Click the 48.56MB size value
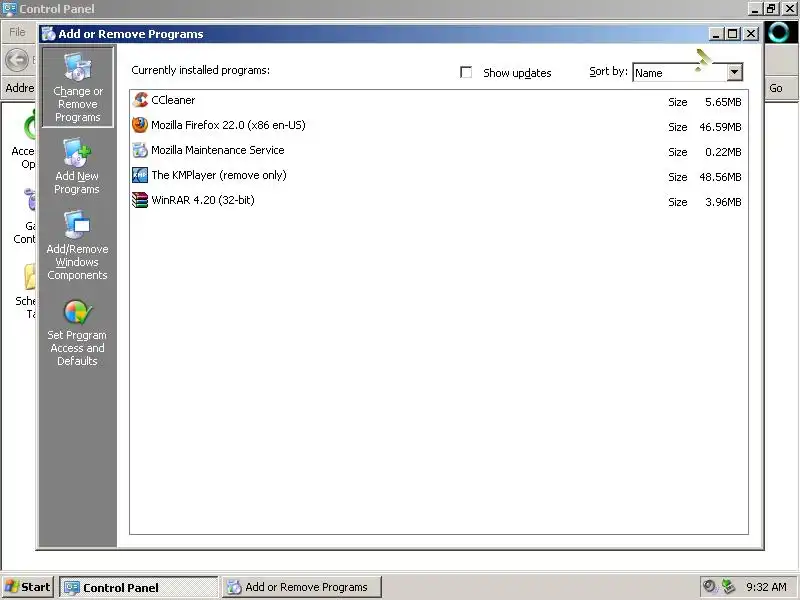 720,177
